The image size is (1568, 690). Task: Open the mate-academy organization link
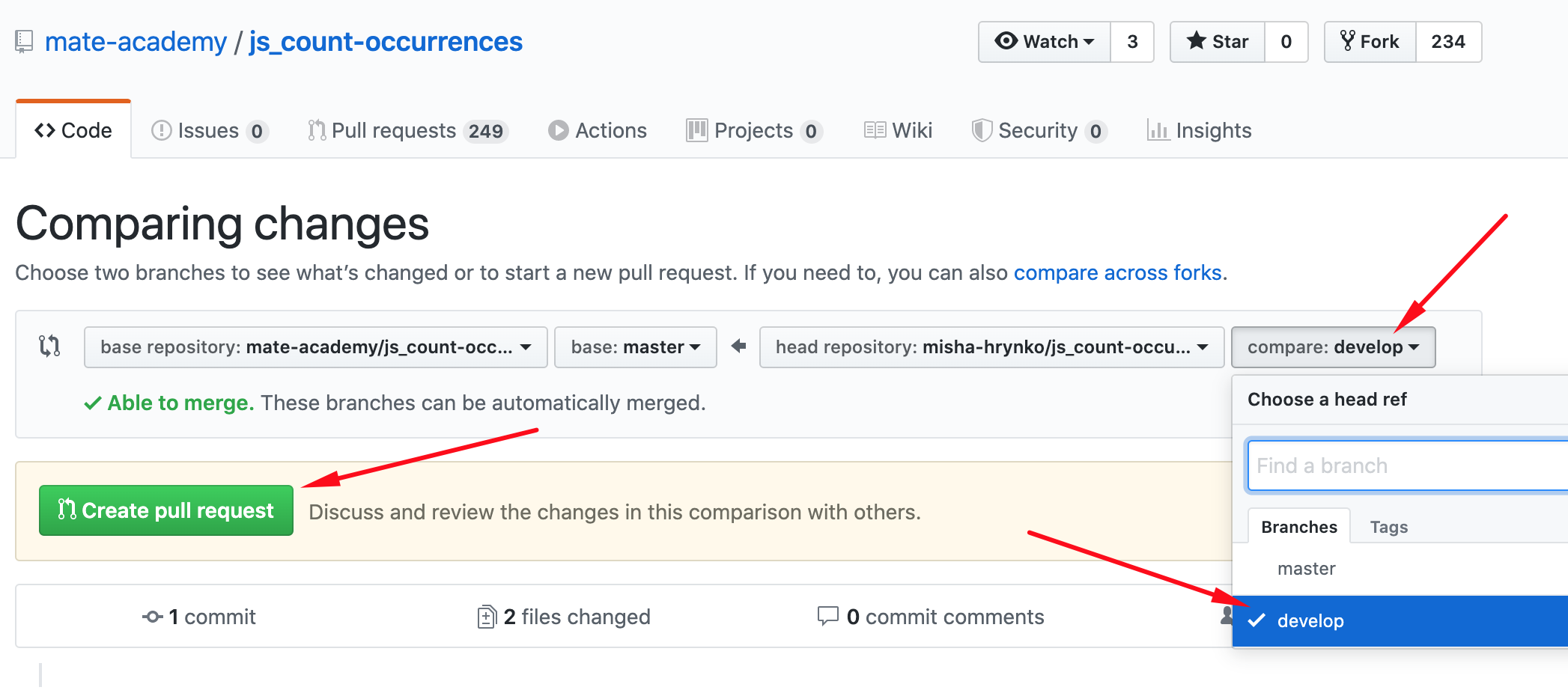[136, 42]
